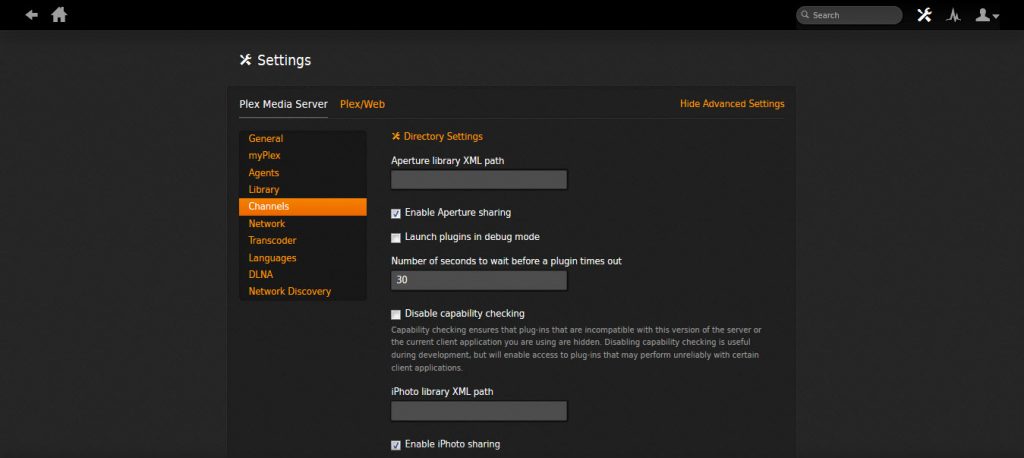Click the Settings title wrench icon

pyautogui.click(x=246, y=60)
